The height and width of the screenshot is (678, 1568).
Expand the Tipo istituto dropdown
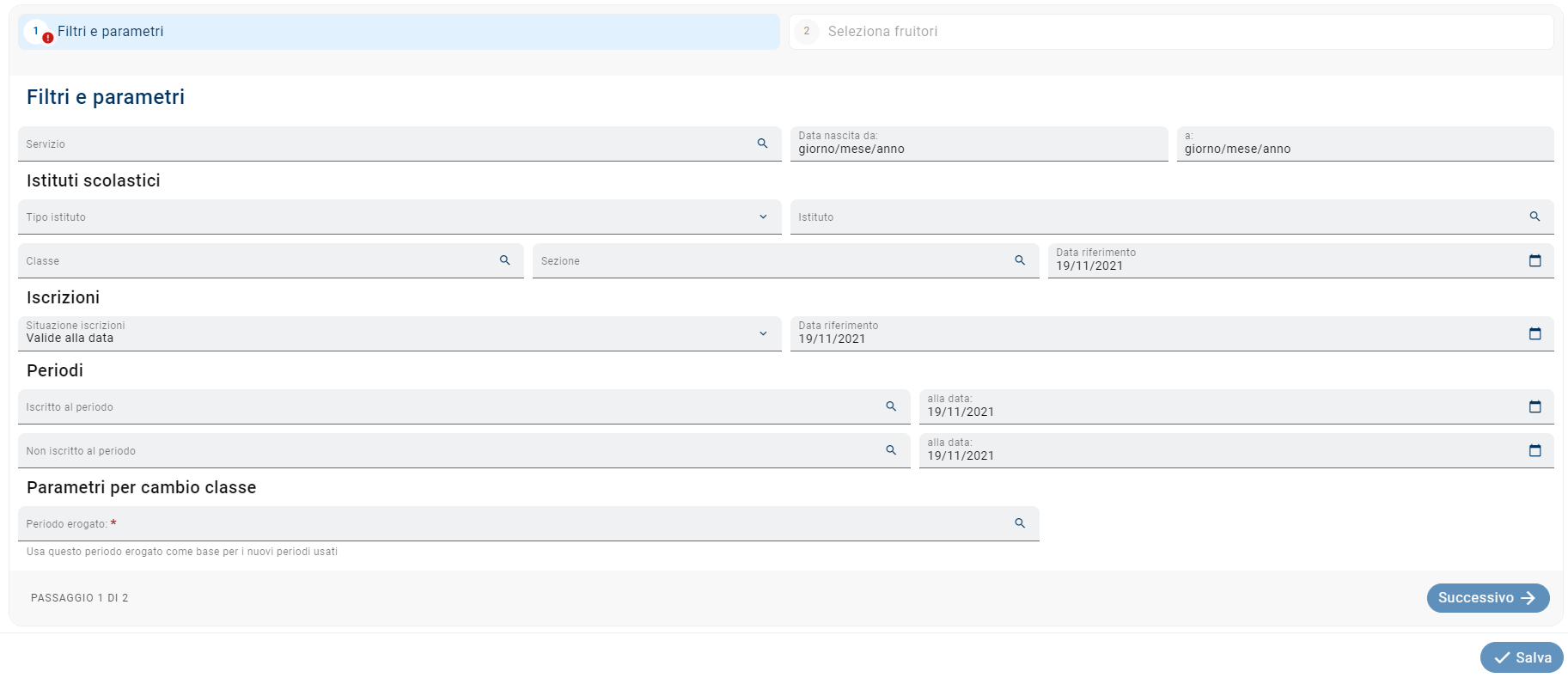(763, 217)
